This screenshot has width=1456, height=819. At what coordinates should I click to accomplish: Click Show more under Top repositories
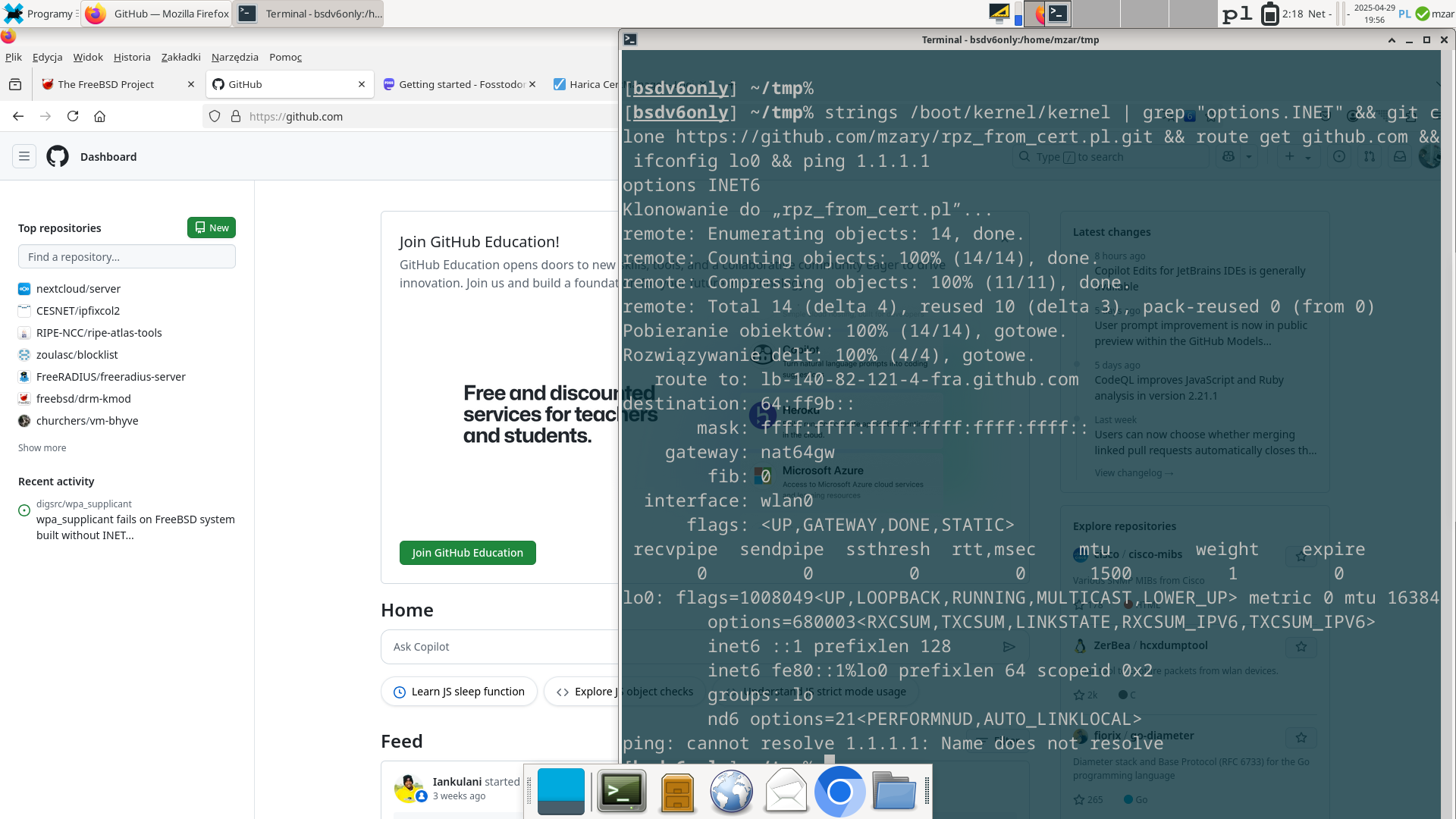42,448
